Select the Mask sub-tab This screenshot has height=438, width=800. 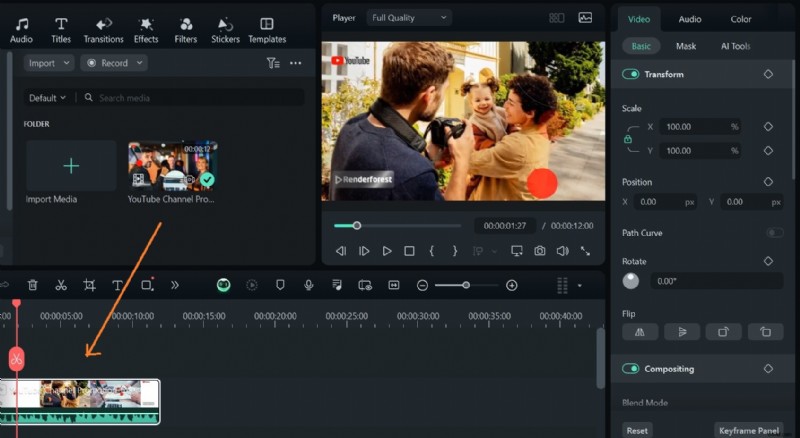[686, 46]
